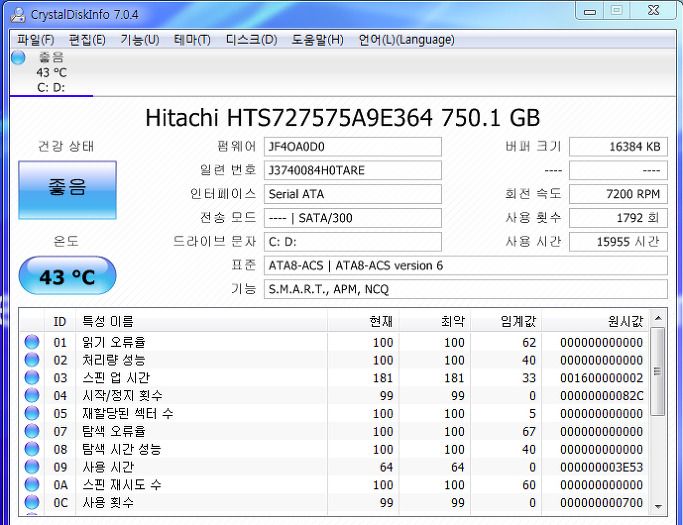Click the power on count field 1792 회

(618, 218)
